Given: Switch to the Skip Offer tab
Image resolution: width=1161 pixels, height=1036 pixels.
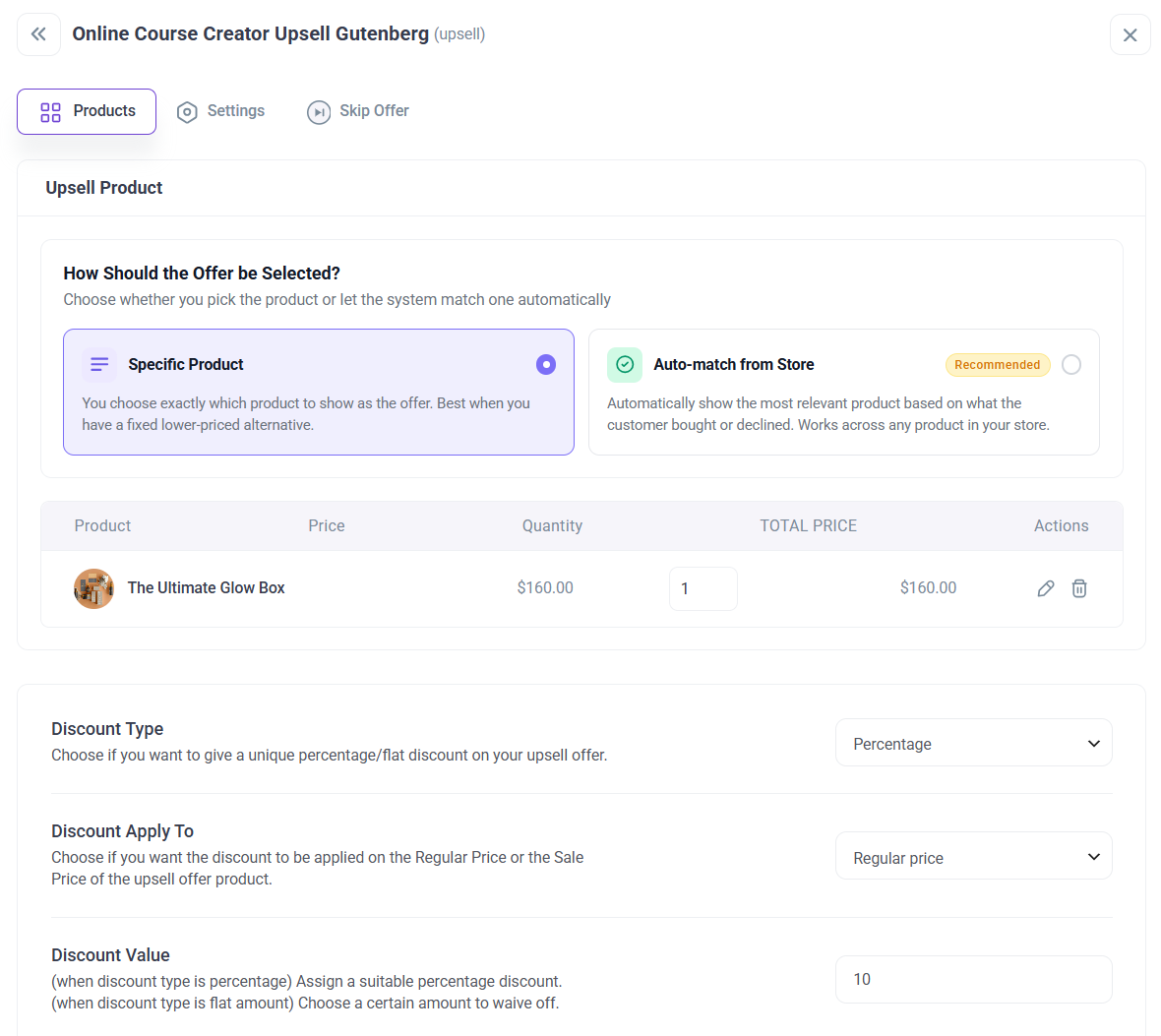Looking at the screenshot, I should (358, 111).
